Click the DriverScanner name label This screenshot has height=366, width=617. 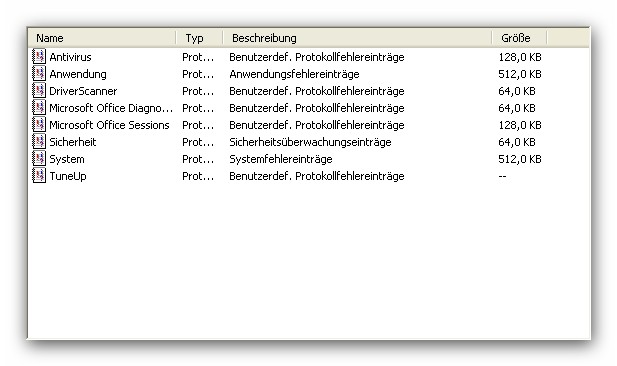pos(83,91)
